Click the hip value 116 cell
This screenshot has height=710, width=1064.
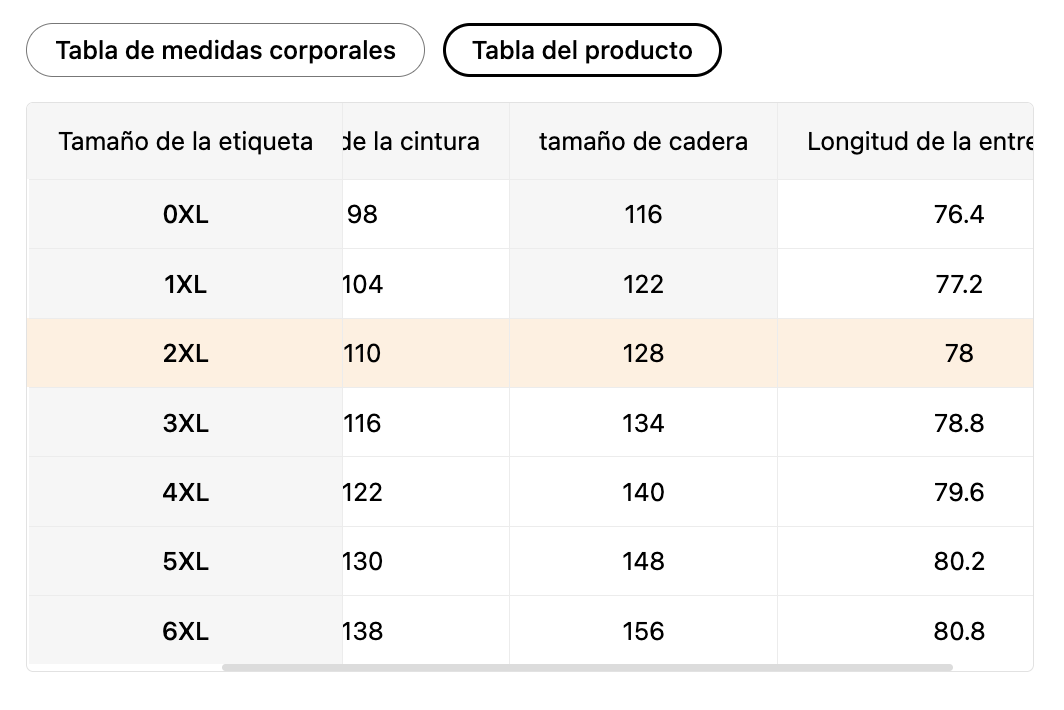tap(643, 214)
